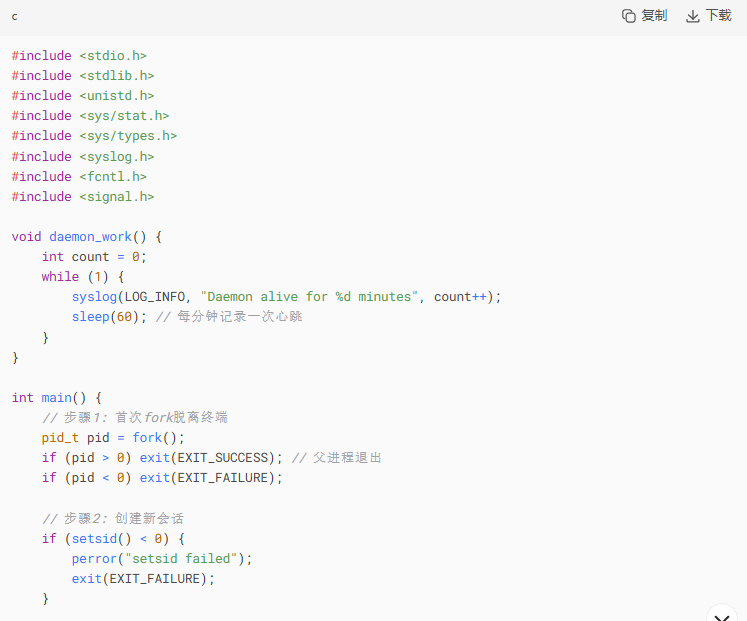Click the comment "步骤1: 首次fork脱离终端"
The width and height of the screenshot is (747, 621).
[x=146, y=418]
